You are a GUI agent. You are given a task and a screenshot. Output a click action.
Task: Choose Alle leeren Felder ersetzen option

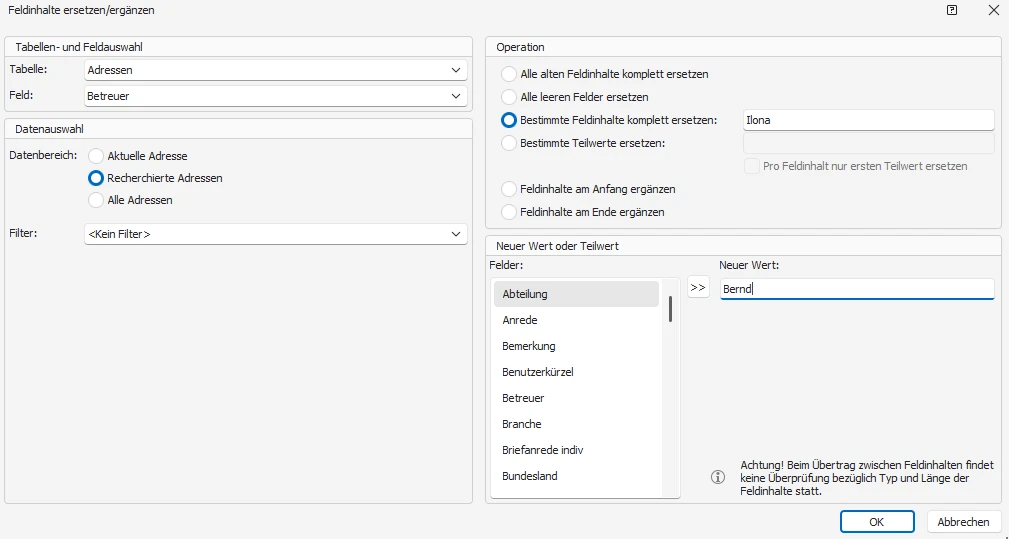(x=509, y=97)
